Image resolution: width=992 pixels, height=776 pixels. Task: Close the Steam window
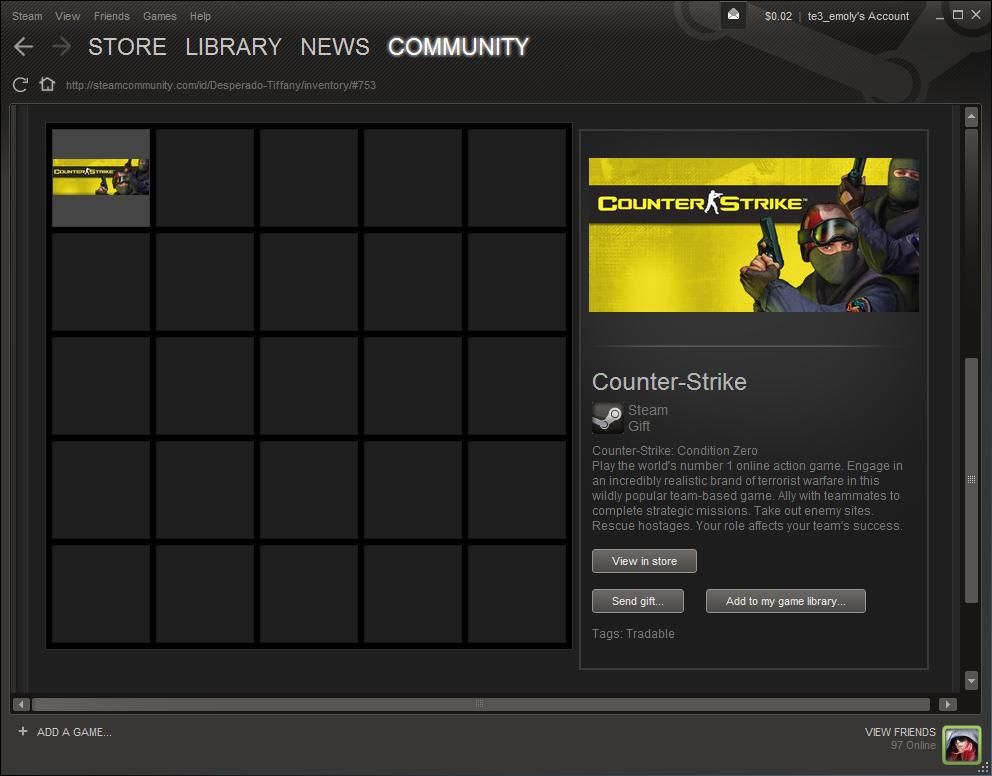click(976, 15)
